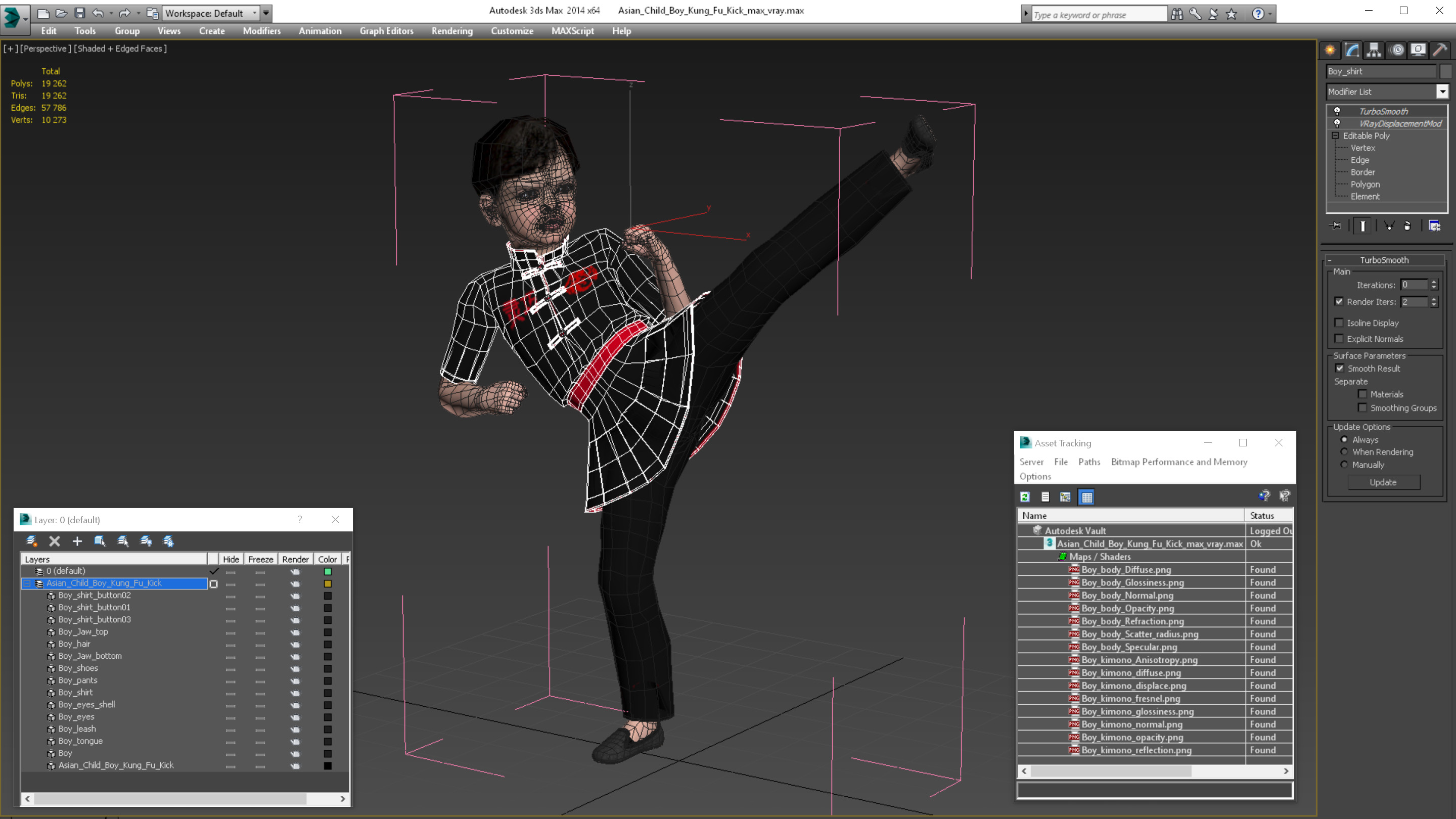Select When Rendering radio button
Image resolution: width=1456 pixels, height=819 pixels.
point(1344,451)
